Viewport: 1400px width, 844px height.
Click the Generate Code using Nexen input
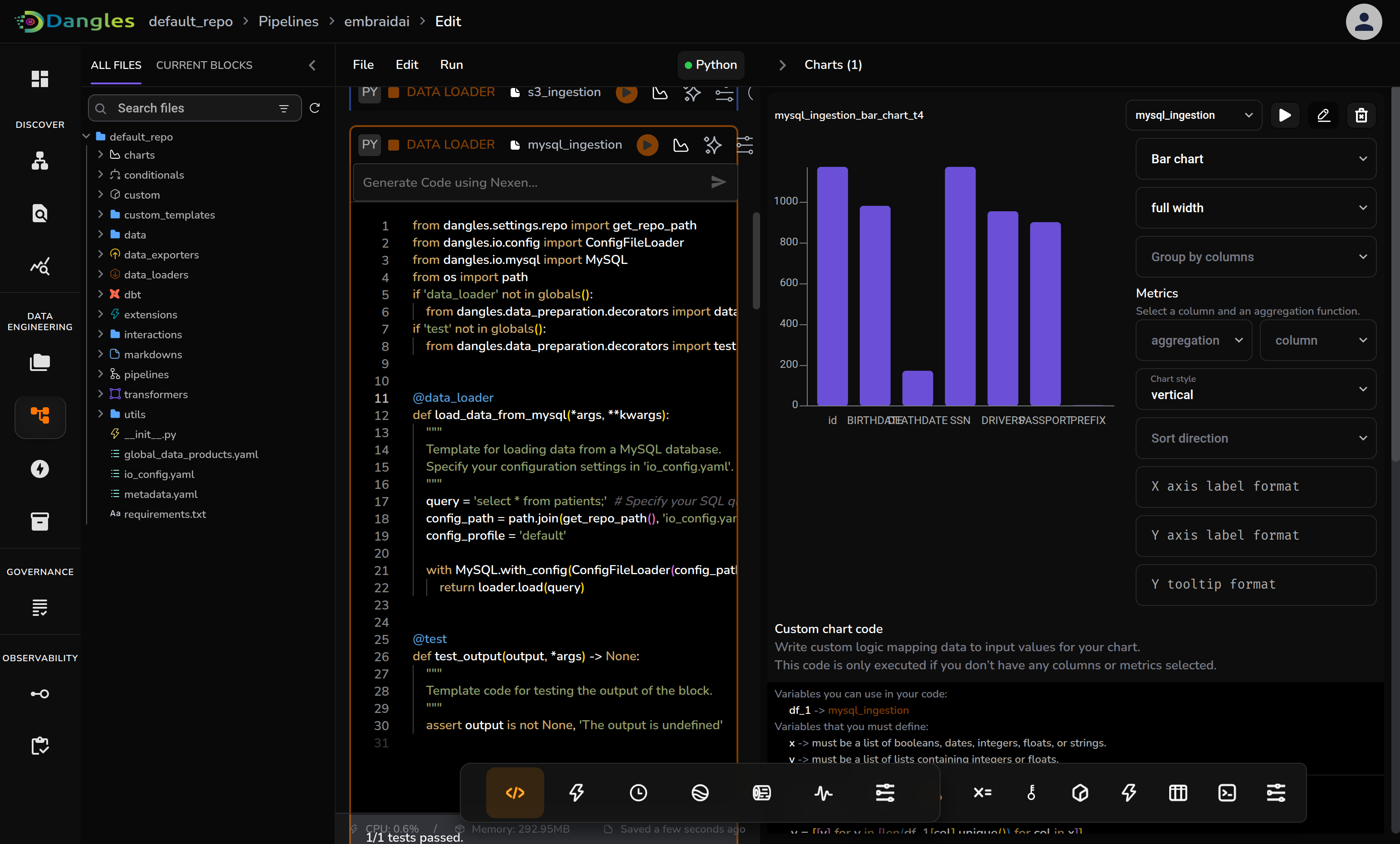point(531,182)
